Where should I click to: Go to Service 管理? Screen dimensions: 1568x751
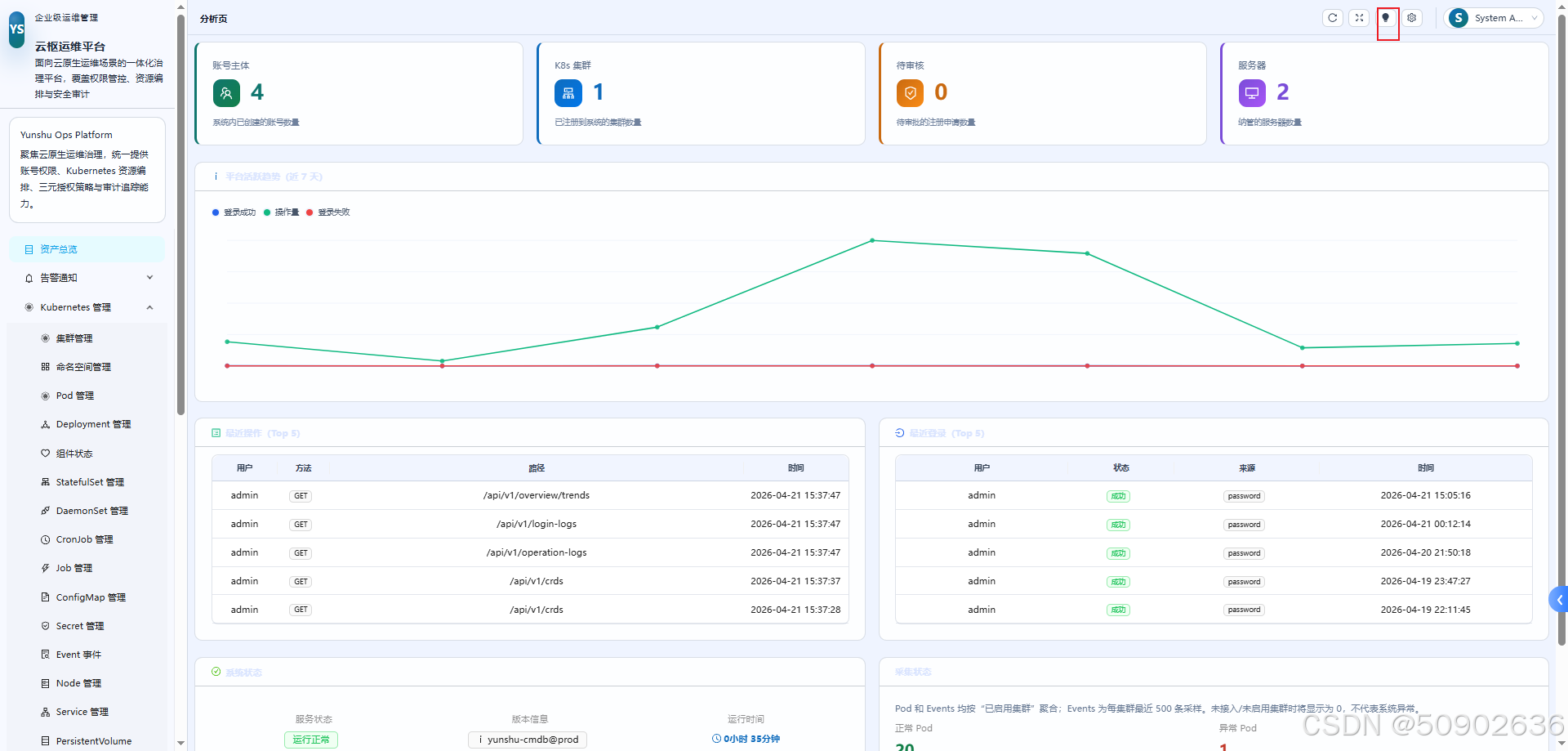(x=87, y=712)
